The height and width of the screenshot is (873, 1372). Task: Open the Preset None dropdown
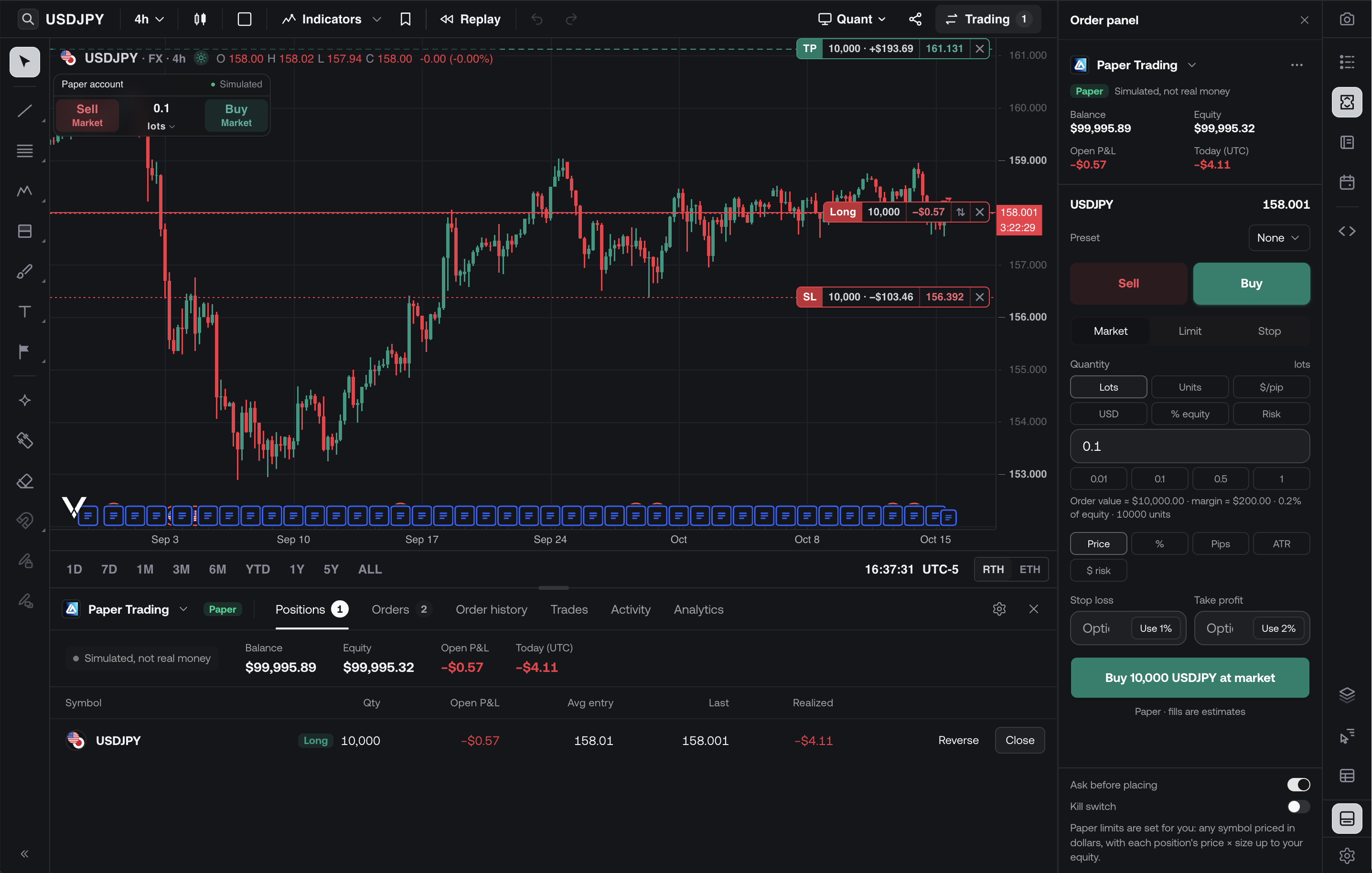coord(1278,237)
